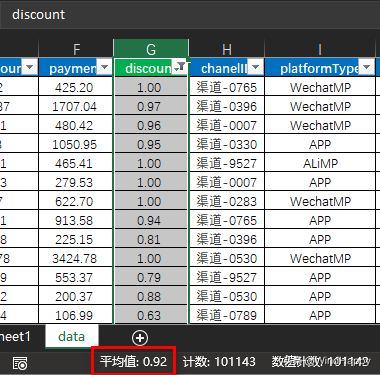The height and width of the screenshot is (375, 380).
Task: Select discount cell 0.96
Action: [151, 125]
